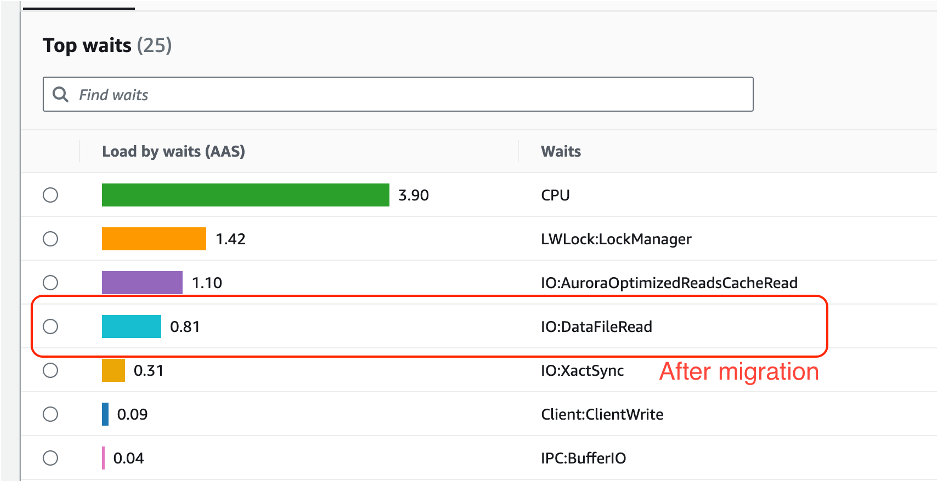Sort by the Waits column header
Image resolution: width=938 pixels, height=482 pixels.
point(561,152)
